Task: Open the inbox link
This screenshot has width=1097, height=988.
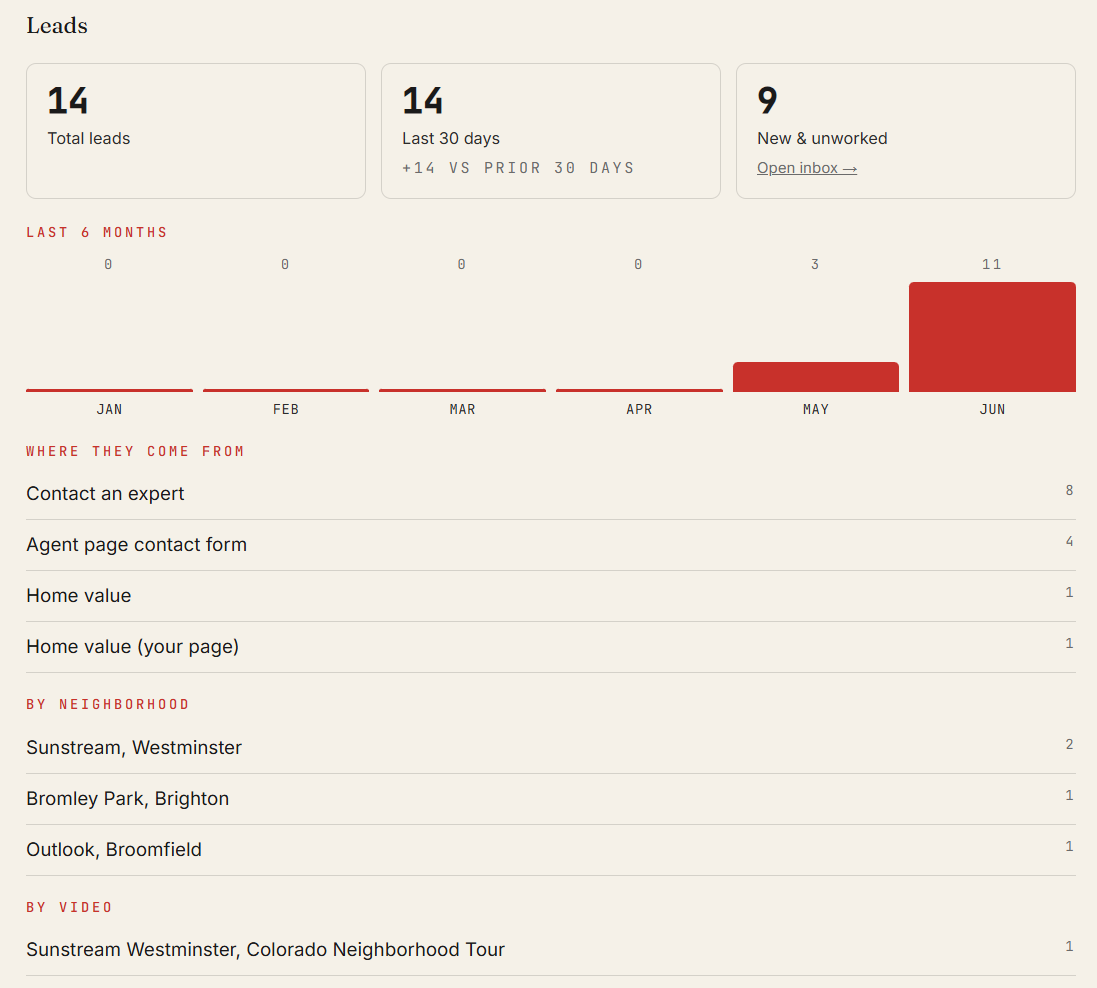Action: [x=807, y=168]
